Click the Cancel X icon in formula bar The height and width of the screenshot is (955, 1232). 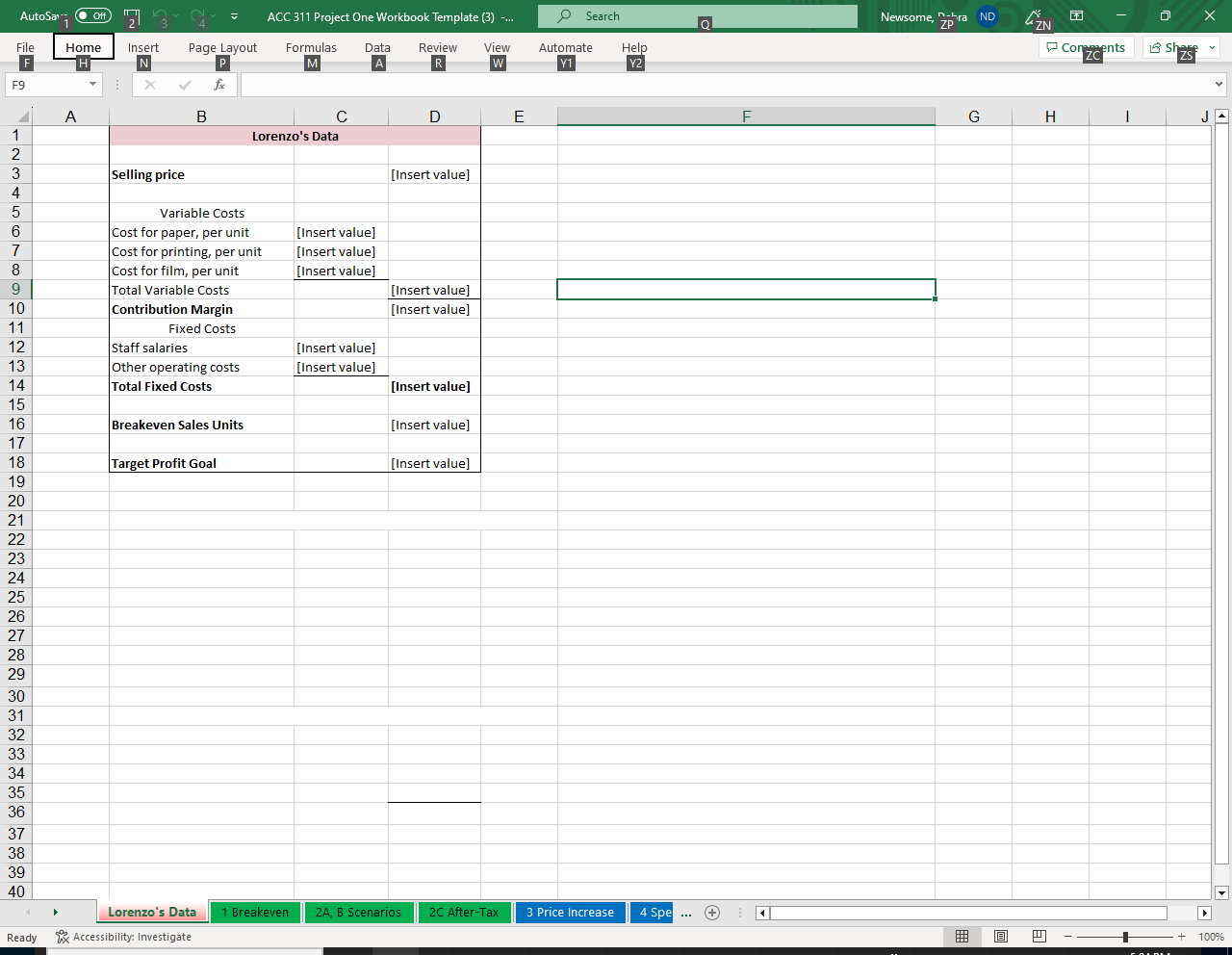(150, 85)
